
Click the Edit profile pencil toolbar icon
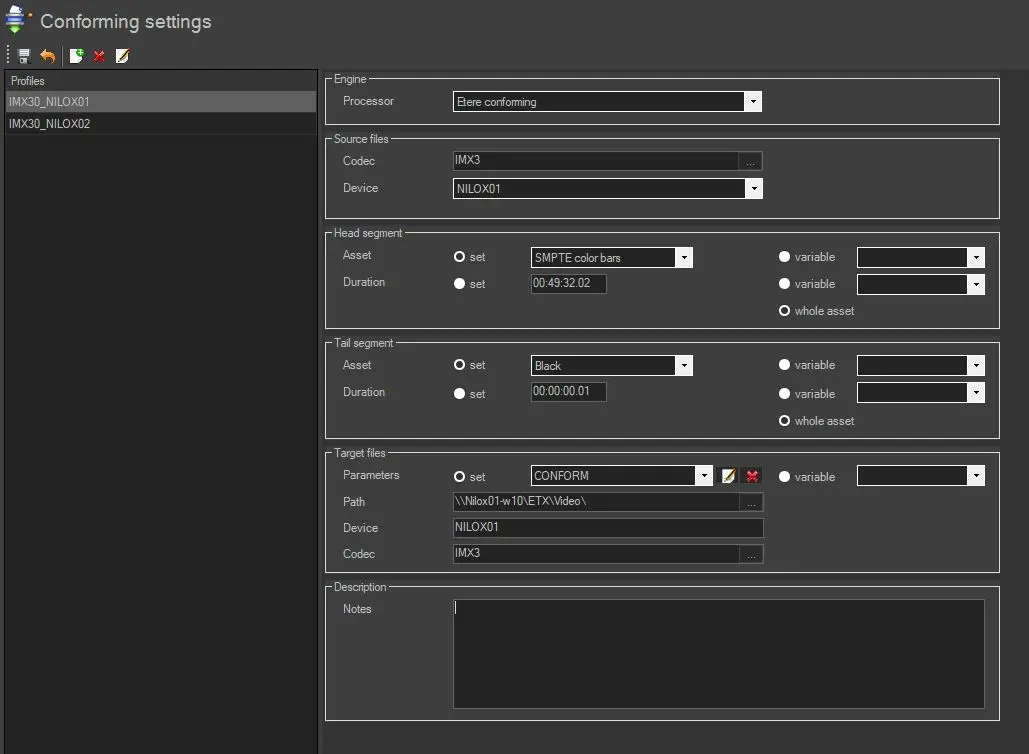pos(122,56)
